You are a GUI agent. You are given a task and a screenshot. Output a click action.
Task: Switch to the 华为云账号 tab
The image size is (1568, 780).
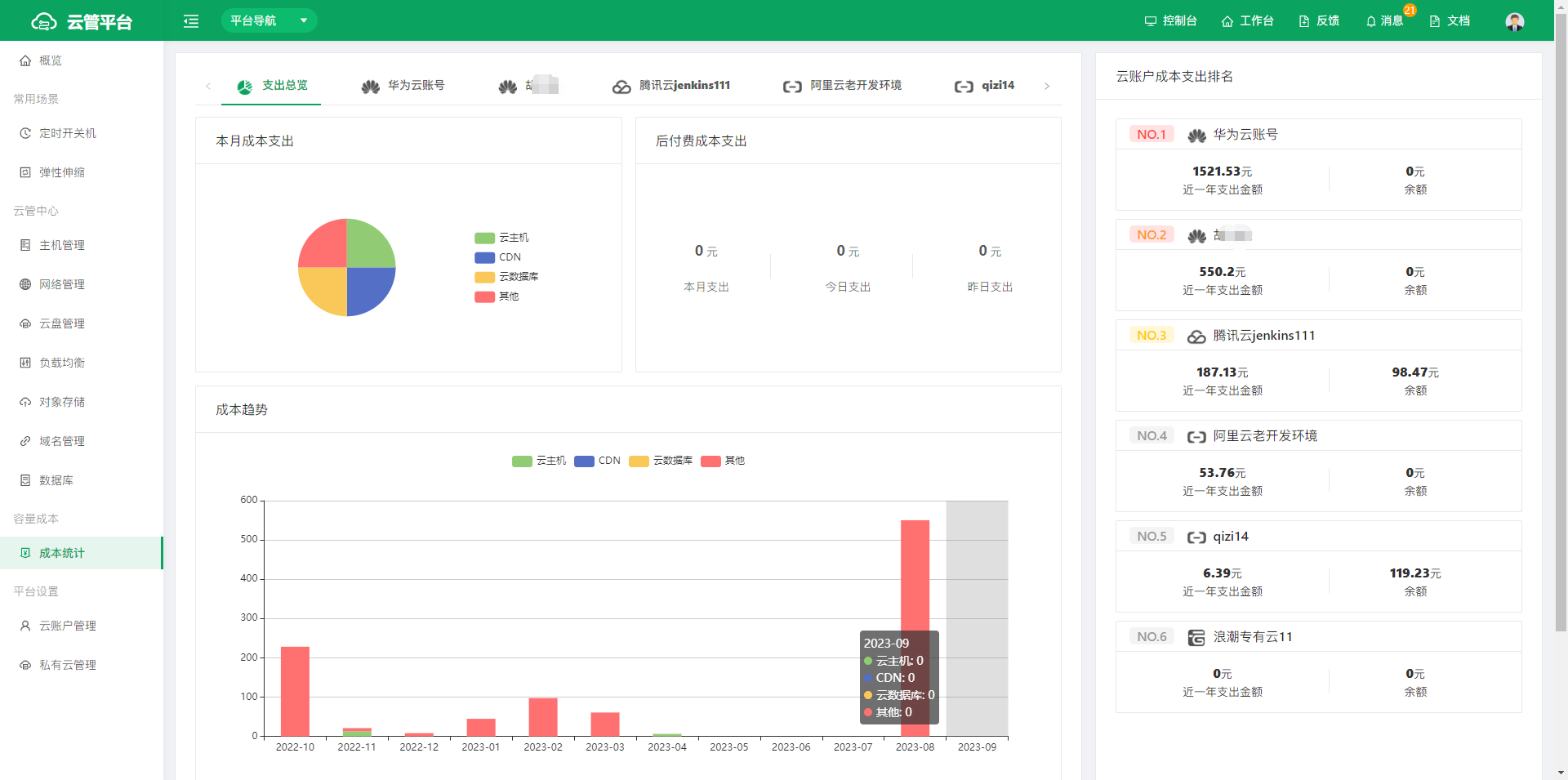tap(403, 86)
